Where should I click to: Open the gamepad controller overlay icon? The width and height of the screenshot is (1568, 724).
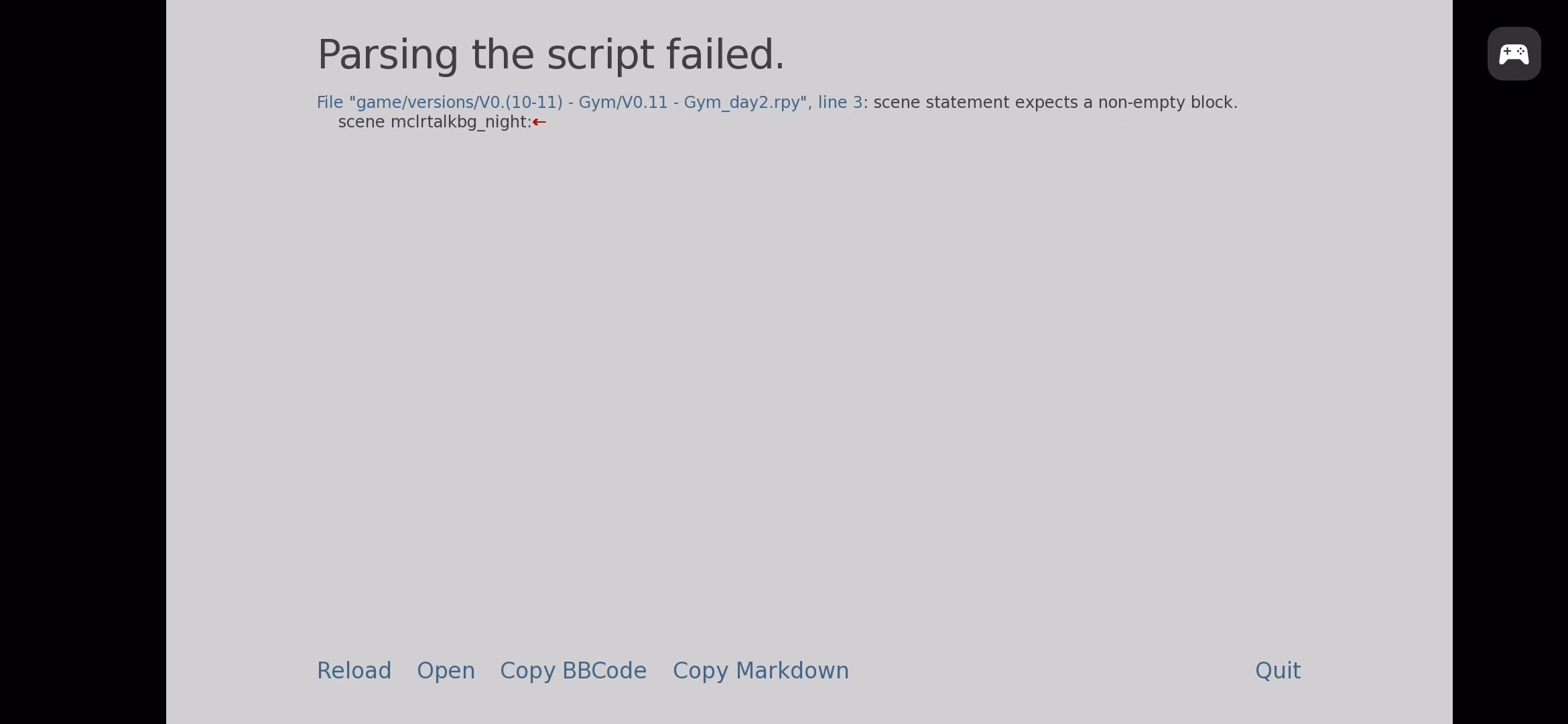coord(1514,54)
